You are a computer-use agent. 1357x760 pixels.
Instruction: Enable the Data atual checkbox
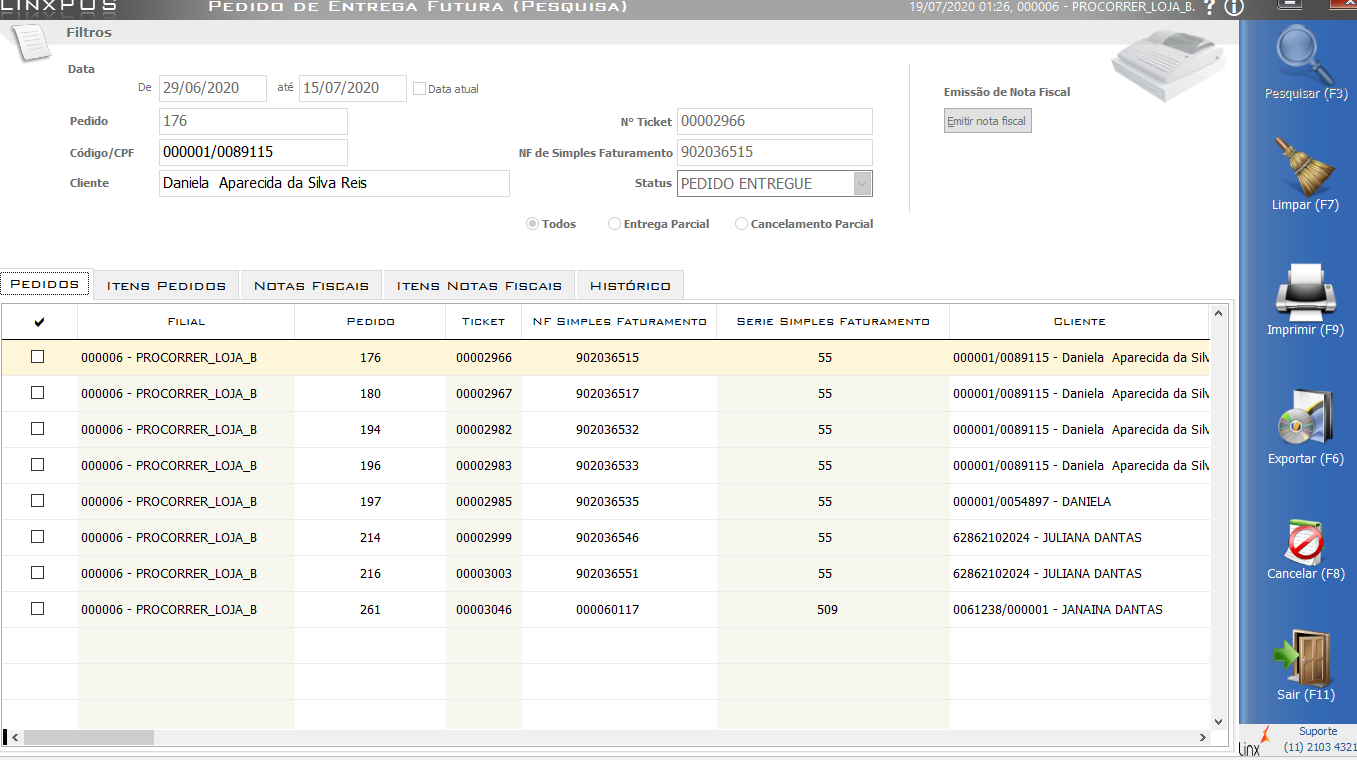420,89
